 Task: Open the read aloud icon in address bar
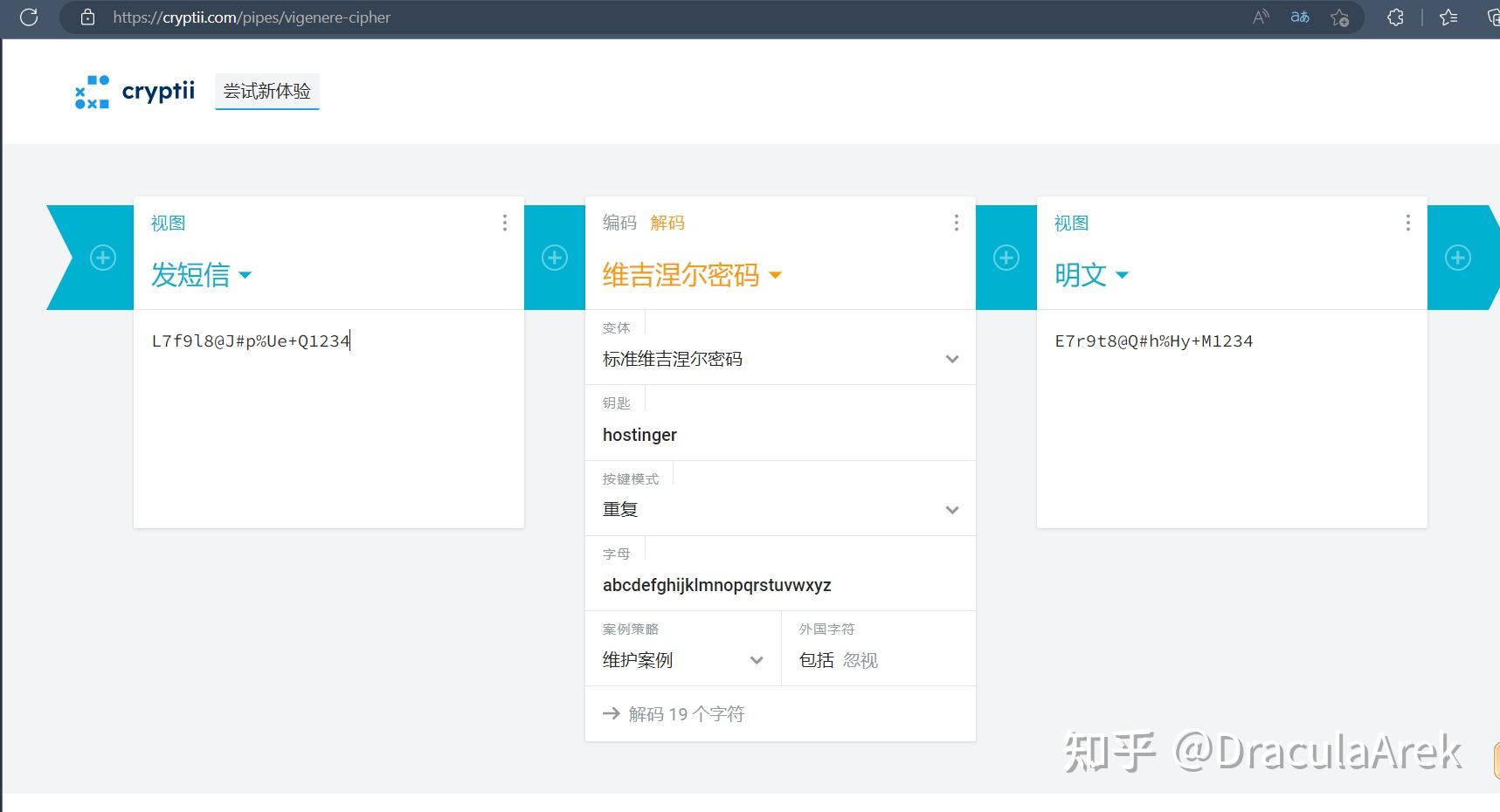(x=1261, y=17)
